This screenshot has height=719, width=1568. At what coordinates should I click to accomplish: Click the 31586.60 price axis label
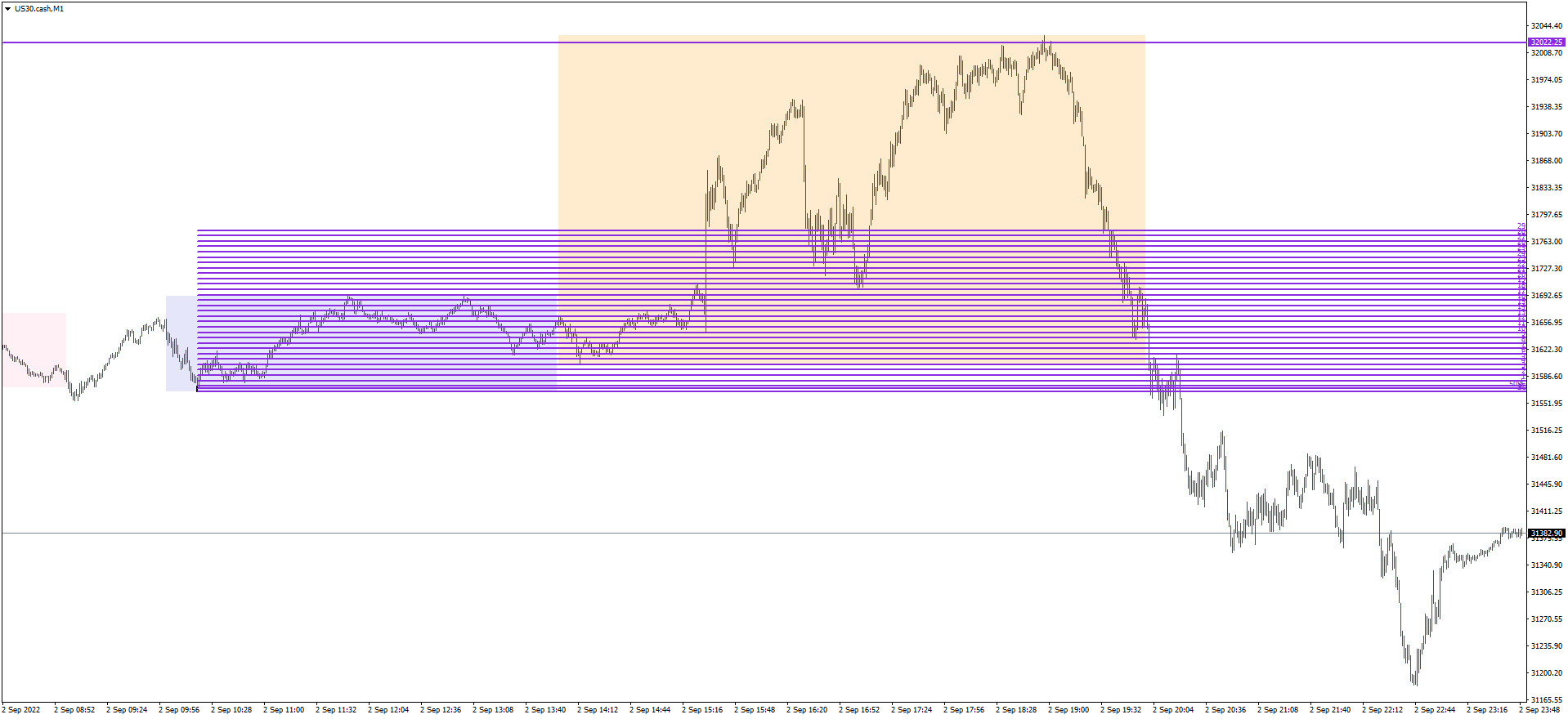[1546, 377]
